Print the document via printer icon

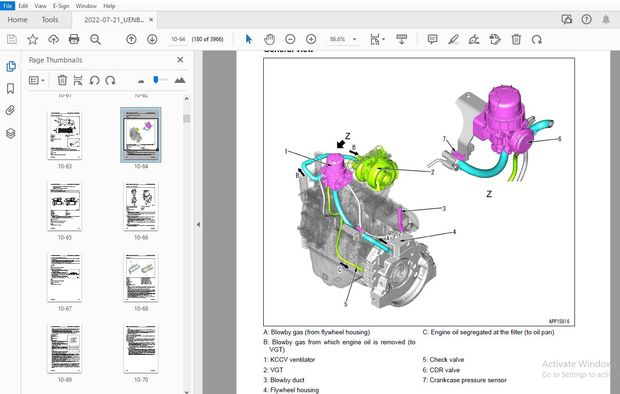74,39
